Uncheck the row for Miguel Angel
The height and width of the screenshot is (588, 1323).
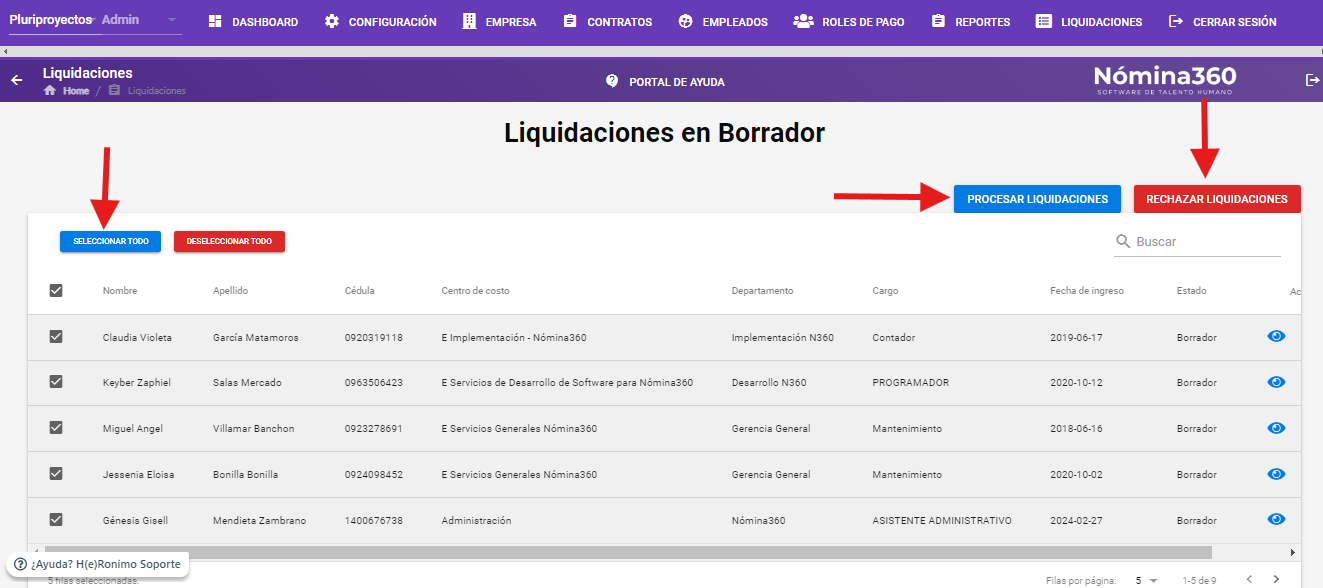[56, 428]
